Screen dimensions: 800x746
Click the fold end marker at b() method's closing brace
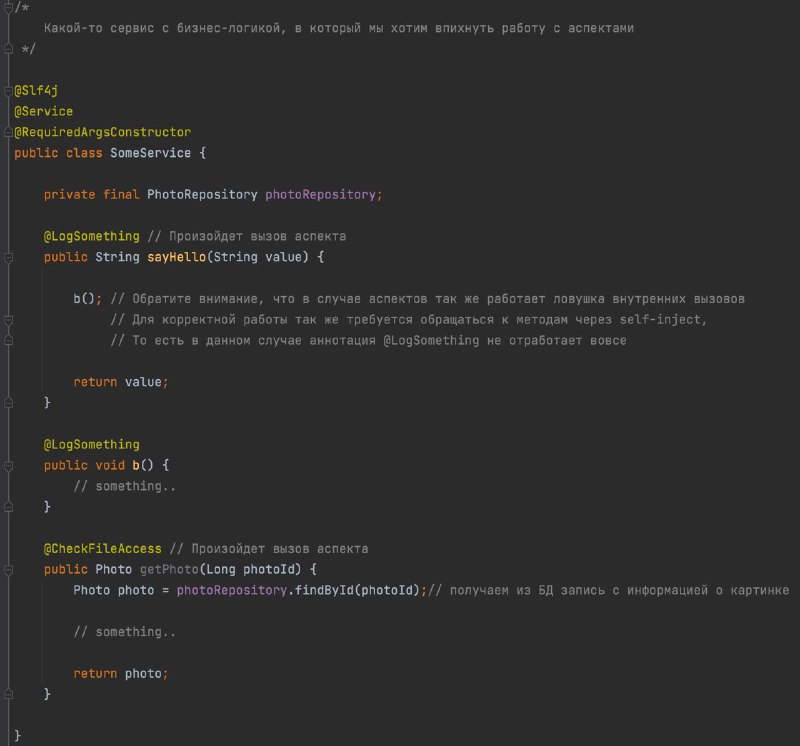pyautogui.click(x=8, y=507)
